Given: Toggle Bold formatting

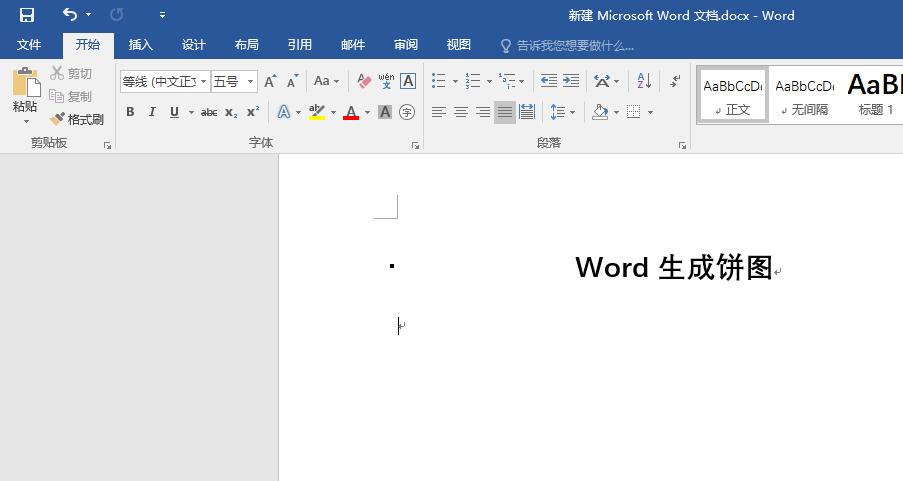Looking at the screenshot, I should click(x=130, y=112).
